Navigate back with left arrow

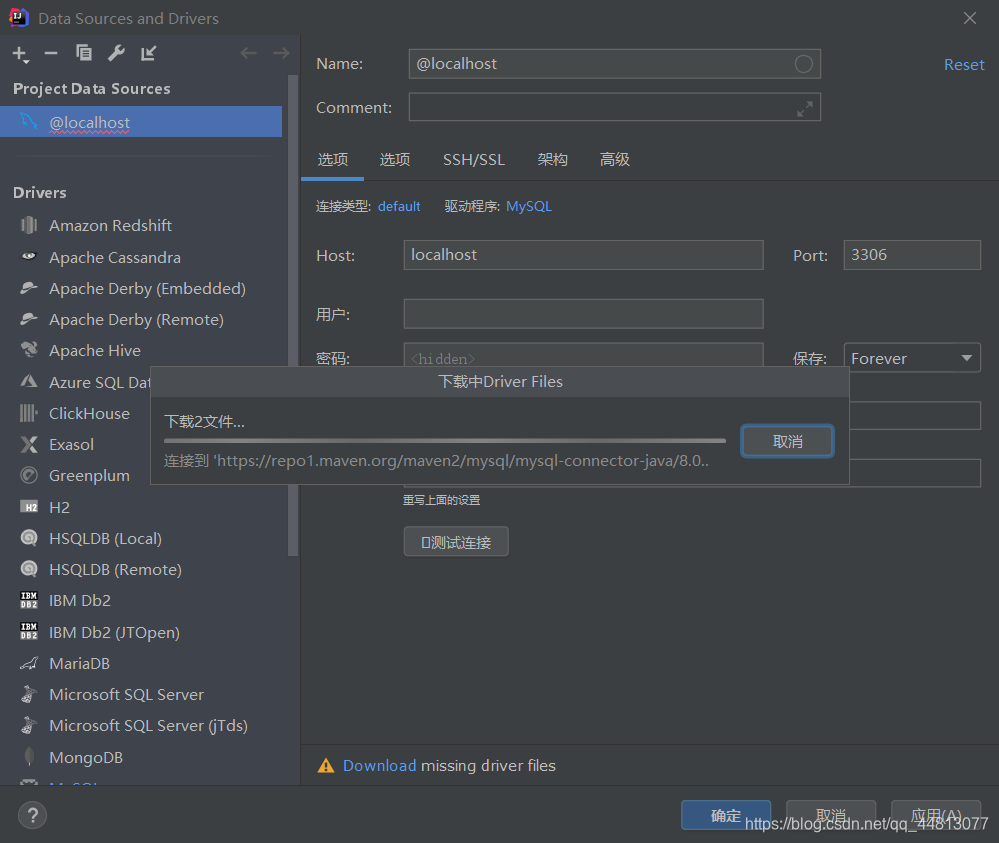[x=248, y=53]
